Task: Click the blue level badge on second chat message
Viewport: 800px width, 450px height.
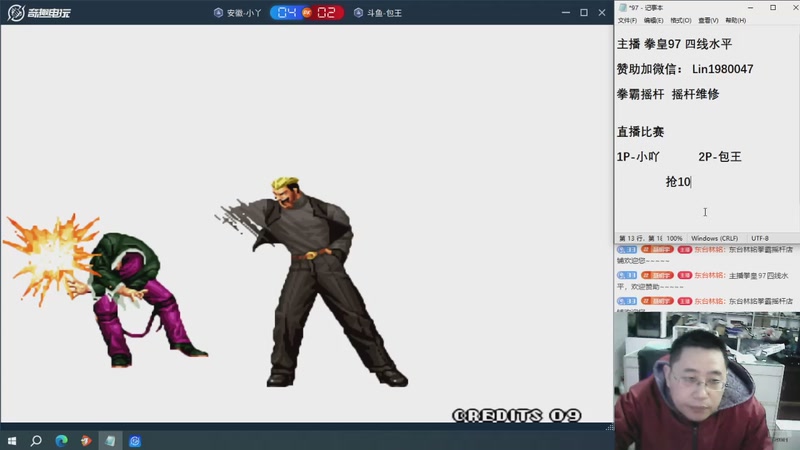Action: [627, 276]
